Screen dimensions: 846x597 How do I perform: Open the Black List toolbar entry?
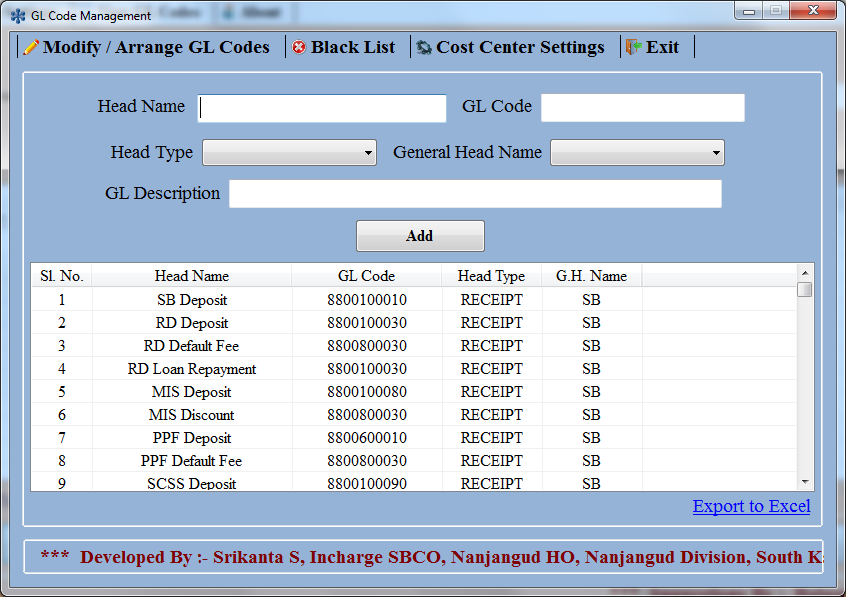point(346,46)
